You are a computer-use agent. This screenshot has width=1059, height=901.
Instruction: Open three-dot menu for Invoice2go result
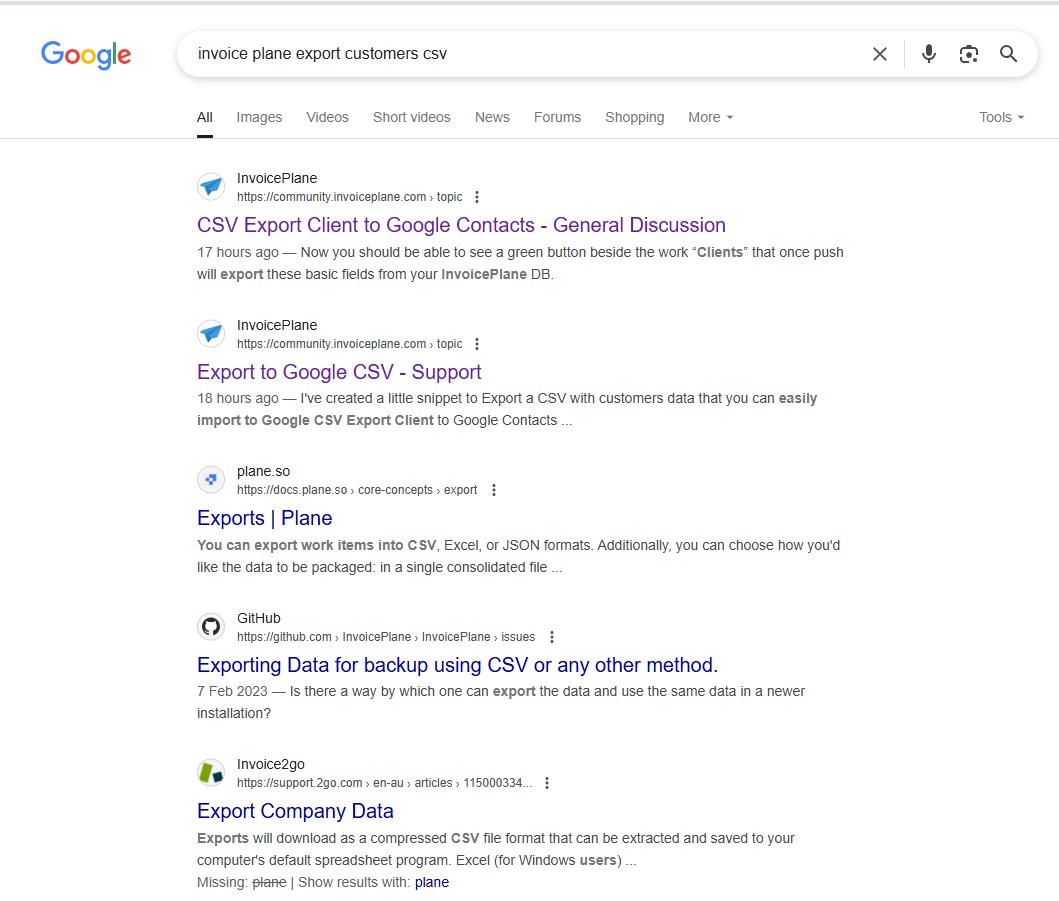(547, 783)
